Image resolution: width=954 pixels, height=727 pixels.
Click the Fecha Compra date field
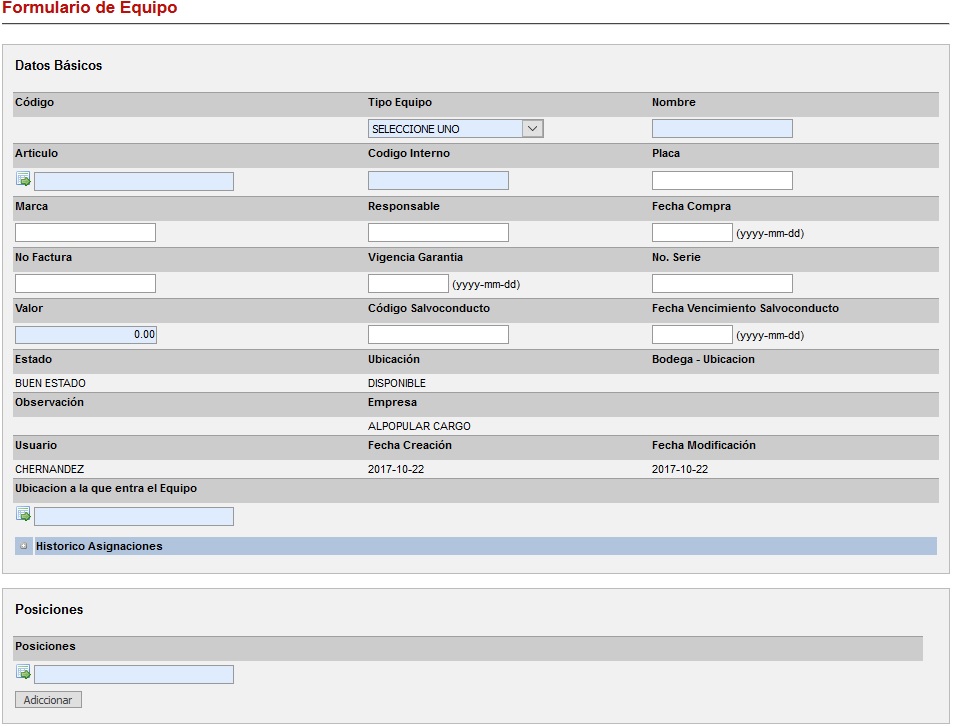(691, 233)
